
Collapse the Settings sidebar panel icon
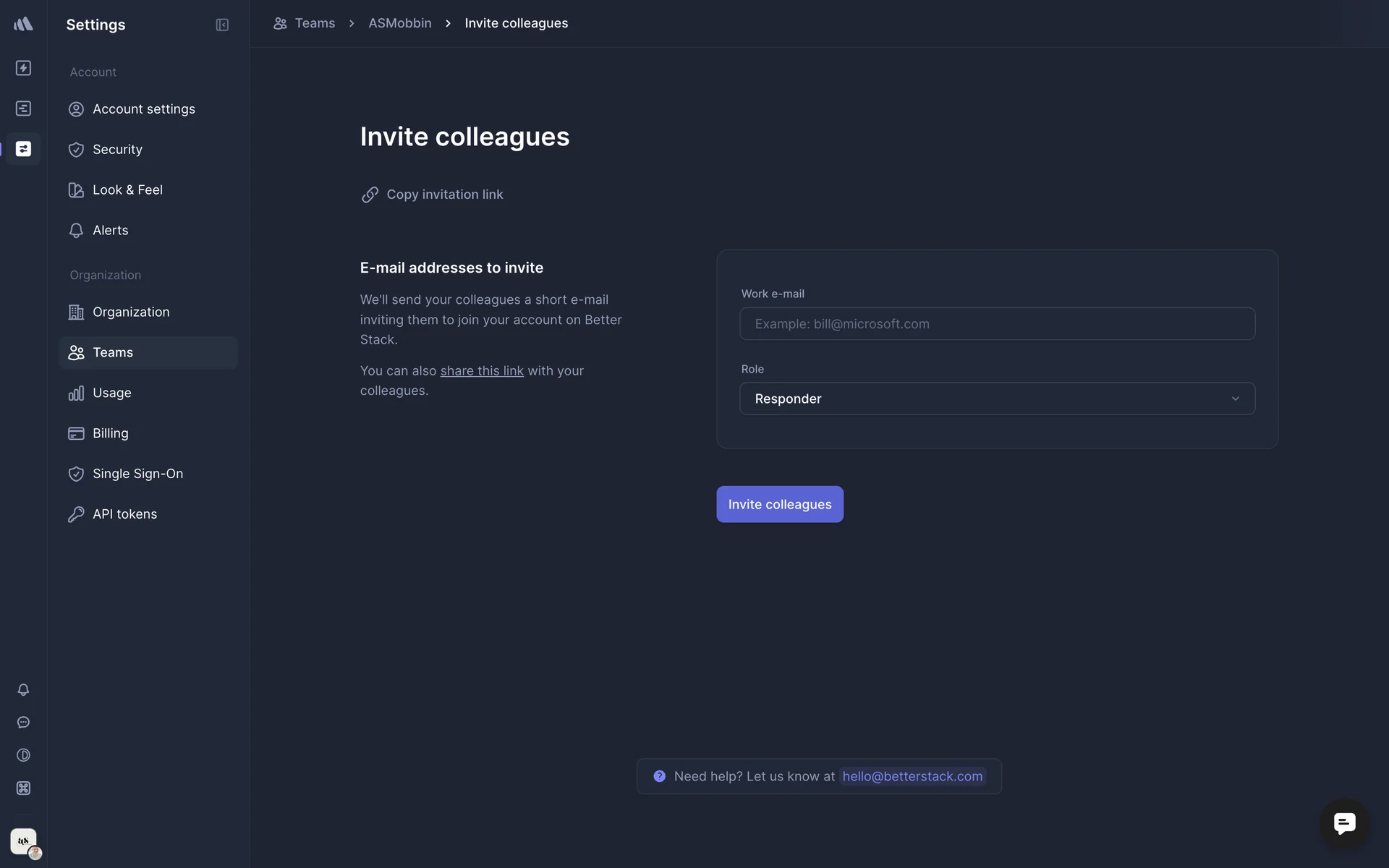[222, 25]
